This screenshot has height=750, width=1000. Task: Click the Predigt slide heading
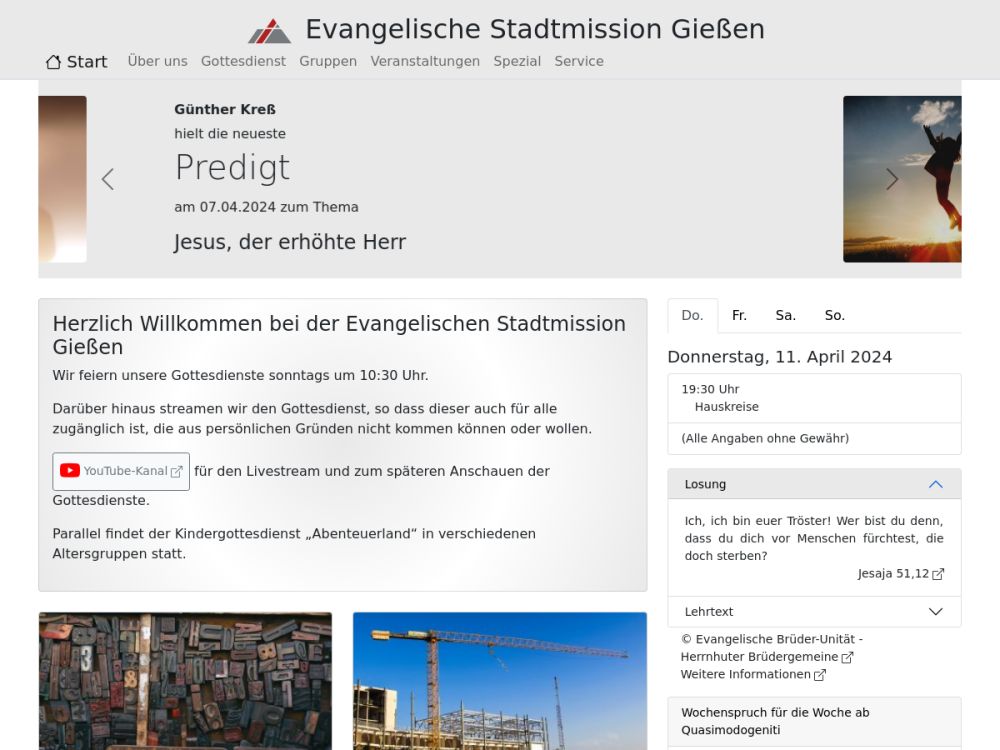(x=232, y=168)
